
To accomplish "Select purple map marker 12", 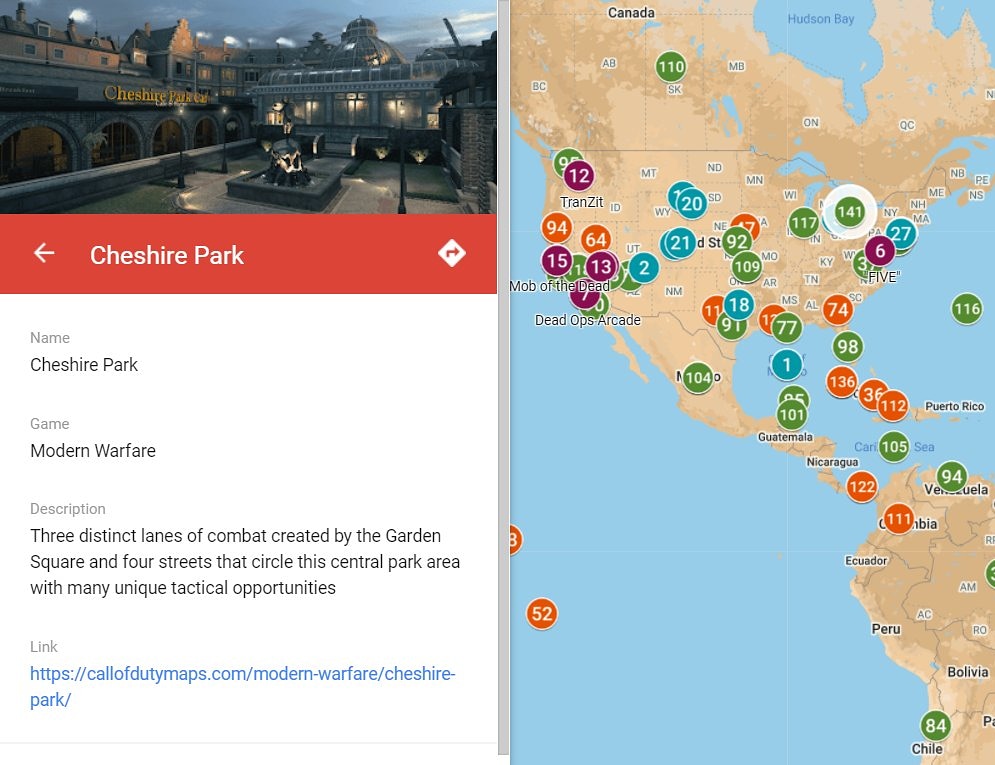I will pyautogui.click(x=579, y=176).
